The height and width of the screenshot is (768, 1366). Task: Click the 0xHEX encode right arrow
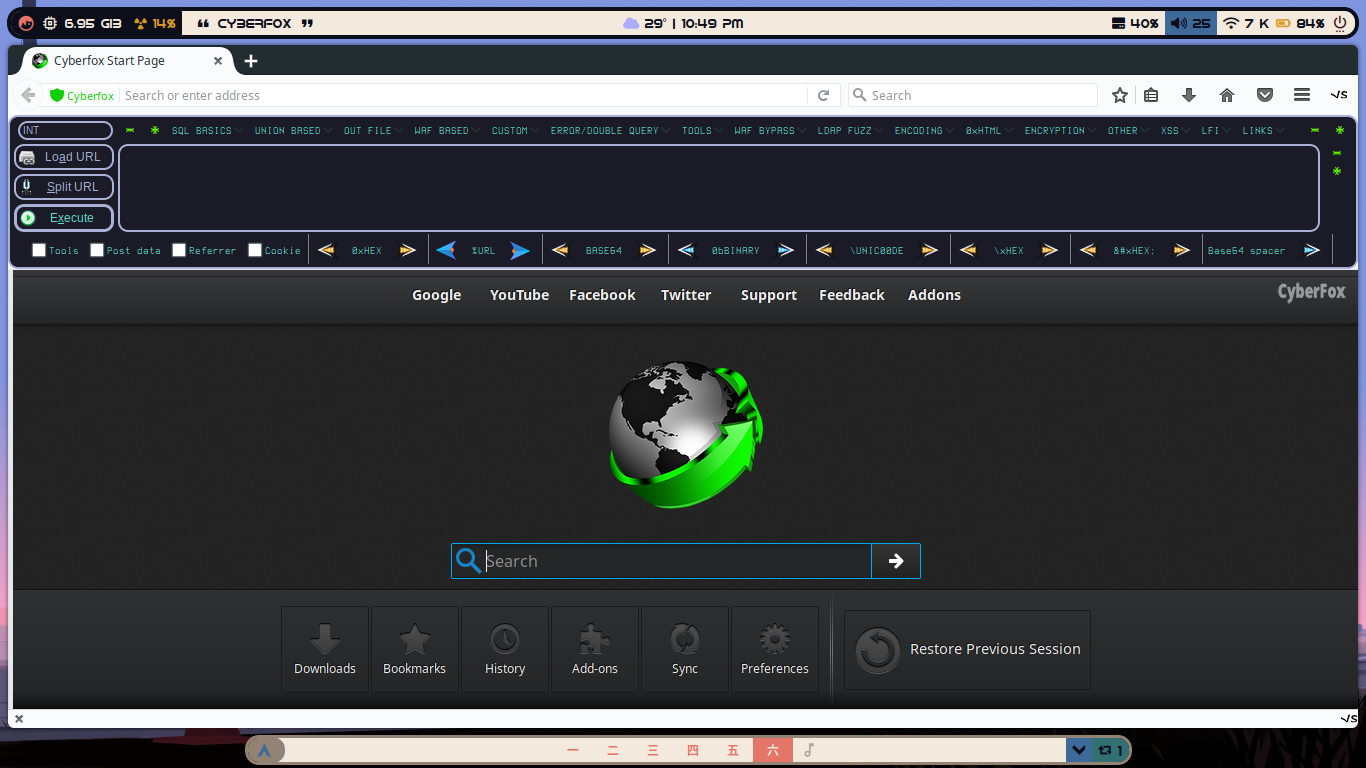(408, 250)
